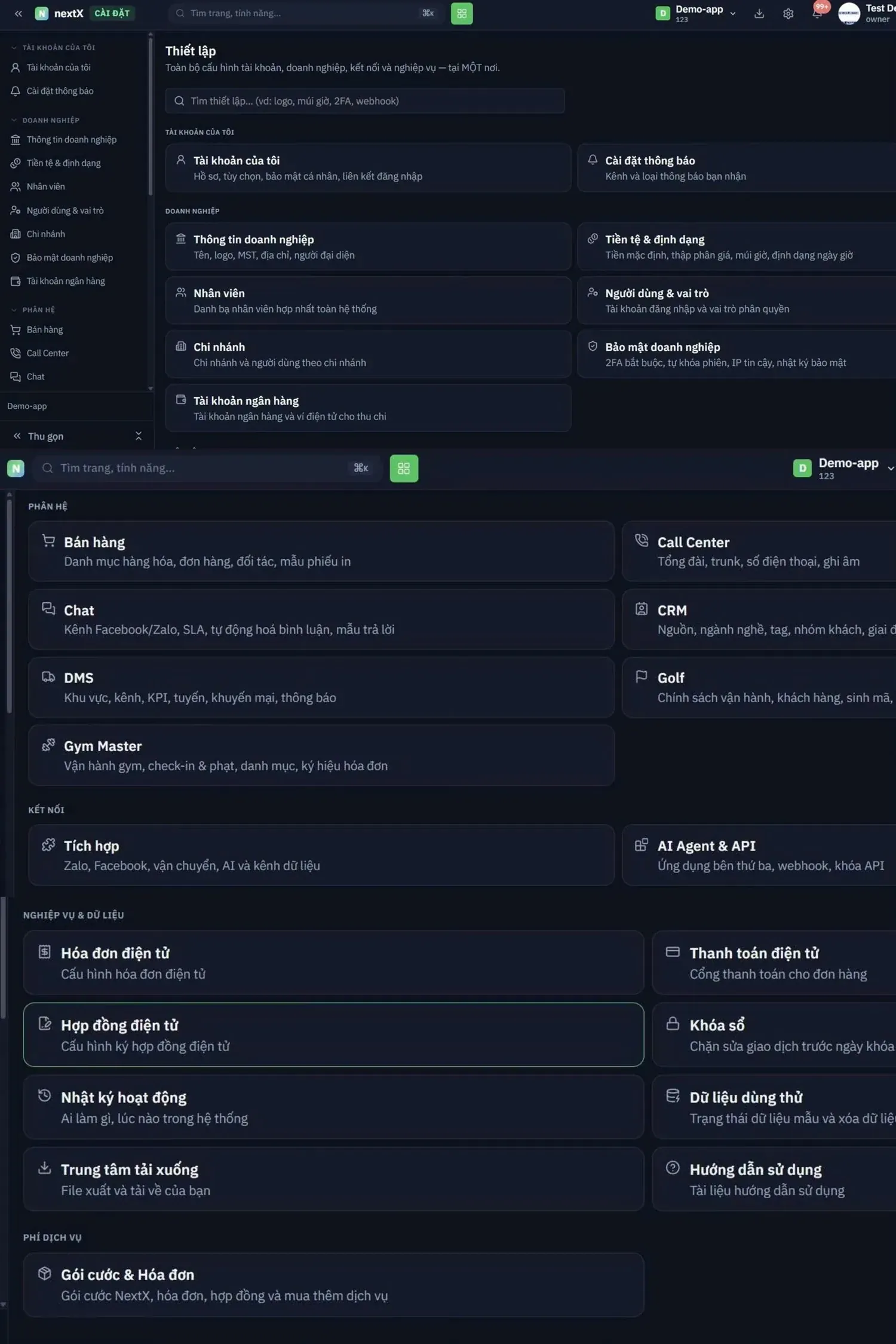Viewport: 896px width, 1344px height.
Task: Toggle expand icon next to Thu gọn
Action: 139,436
